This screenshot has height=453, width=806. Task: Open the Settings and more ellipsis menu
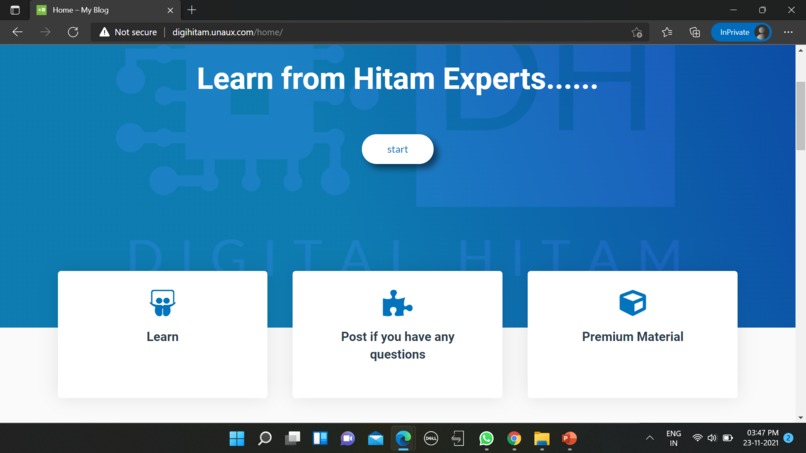pos(788,32)
